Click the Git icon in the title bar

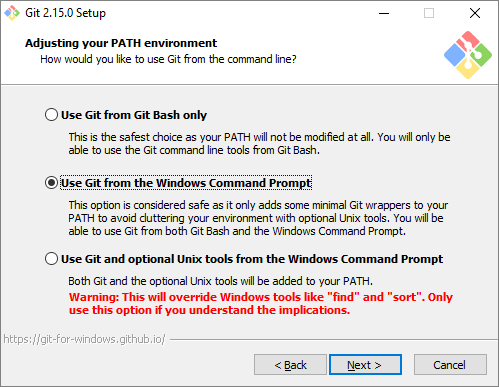(x=12, y=13)
